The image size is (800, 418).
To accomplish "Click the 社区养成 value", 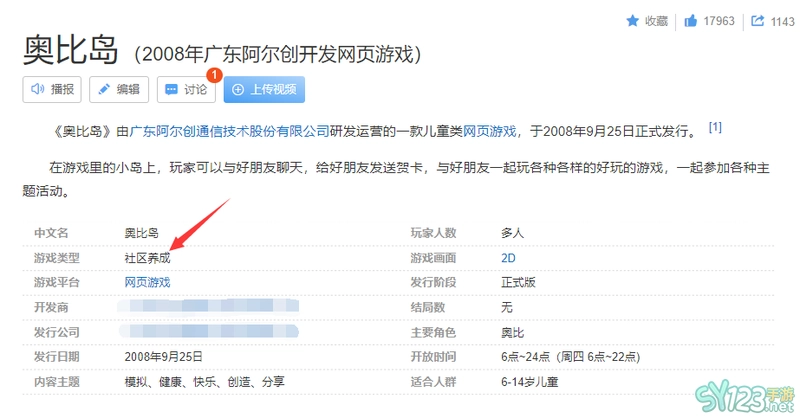I will click(x=147, y=258).
